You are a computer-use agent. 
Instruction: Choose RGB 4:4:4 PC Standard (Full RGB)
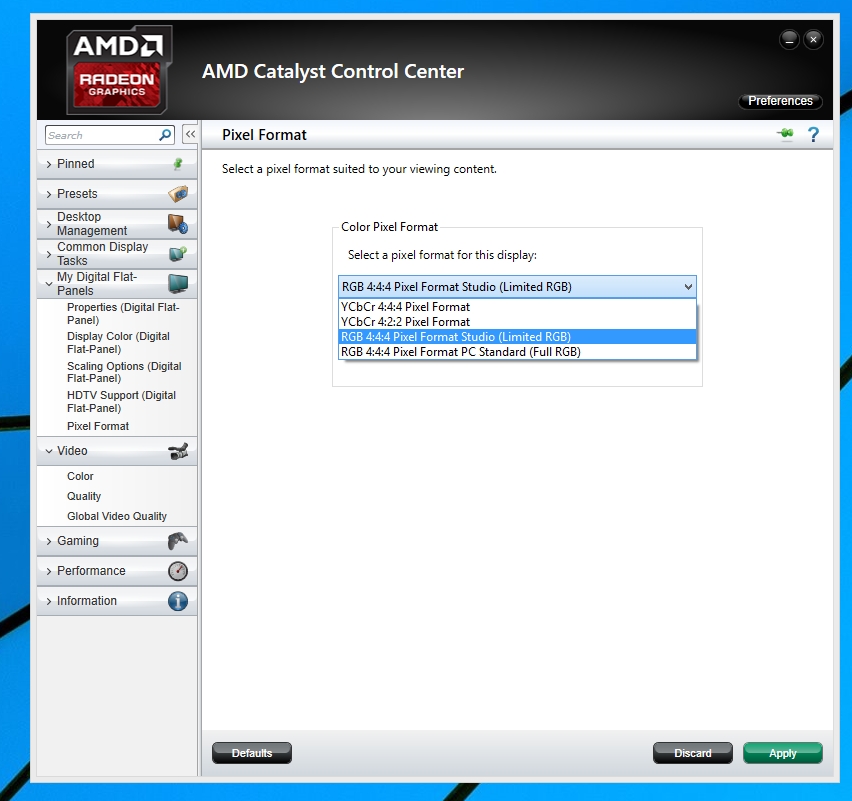[x=517, y=352]
